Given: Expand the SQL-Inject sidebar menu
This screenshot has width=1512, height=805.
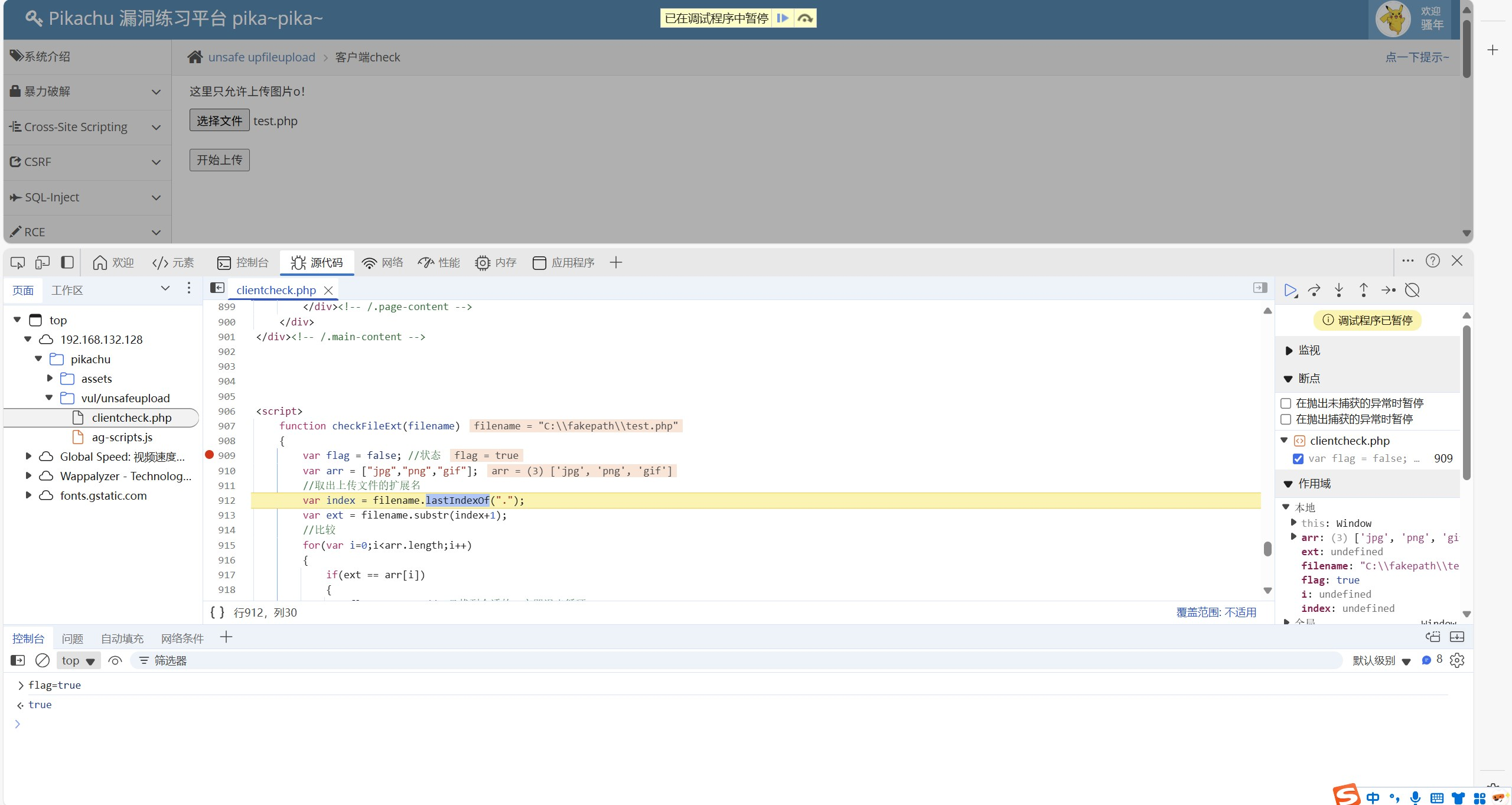Looking at the screenshot, I should click(x=87, y=197).
